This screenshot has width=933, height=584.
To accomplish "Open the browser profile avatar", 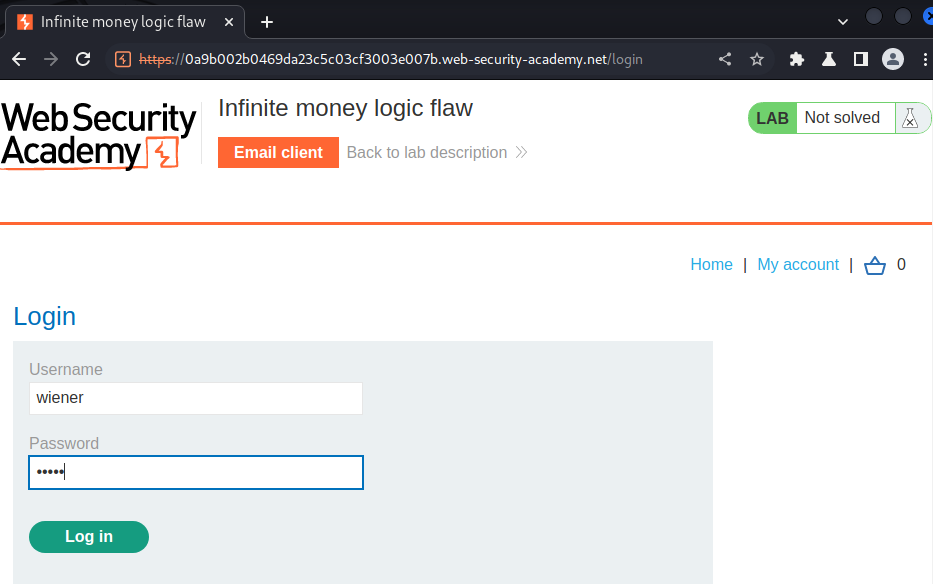I will tap(893, 59).
